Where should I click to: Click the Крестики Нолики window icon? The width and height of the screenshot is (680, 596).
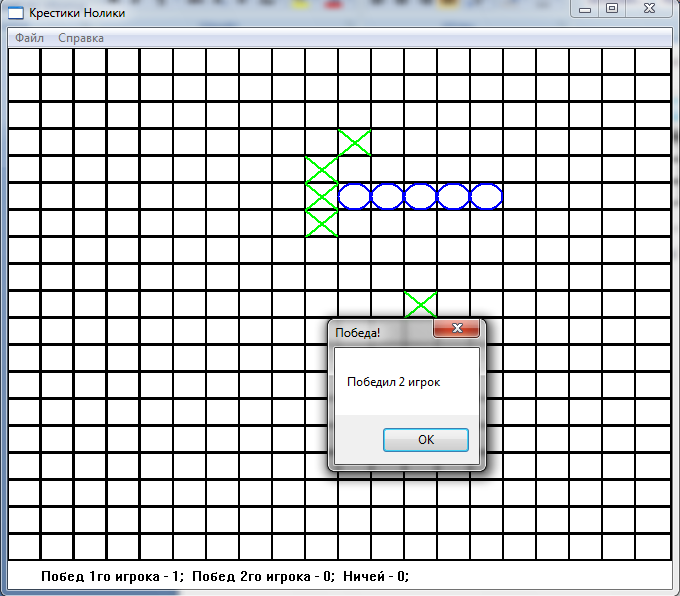pos(16,13)
